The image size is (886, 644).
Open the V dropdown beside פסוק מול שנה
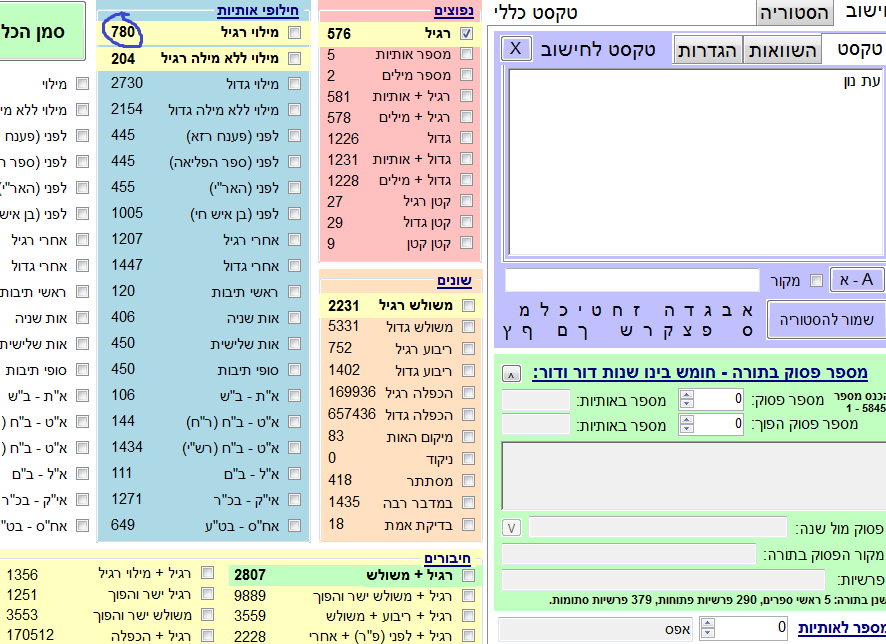[510, 527]
